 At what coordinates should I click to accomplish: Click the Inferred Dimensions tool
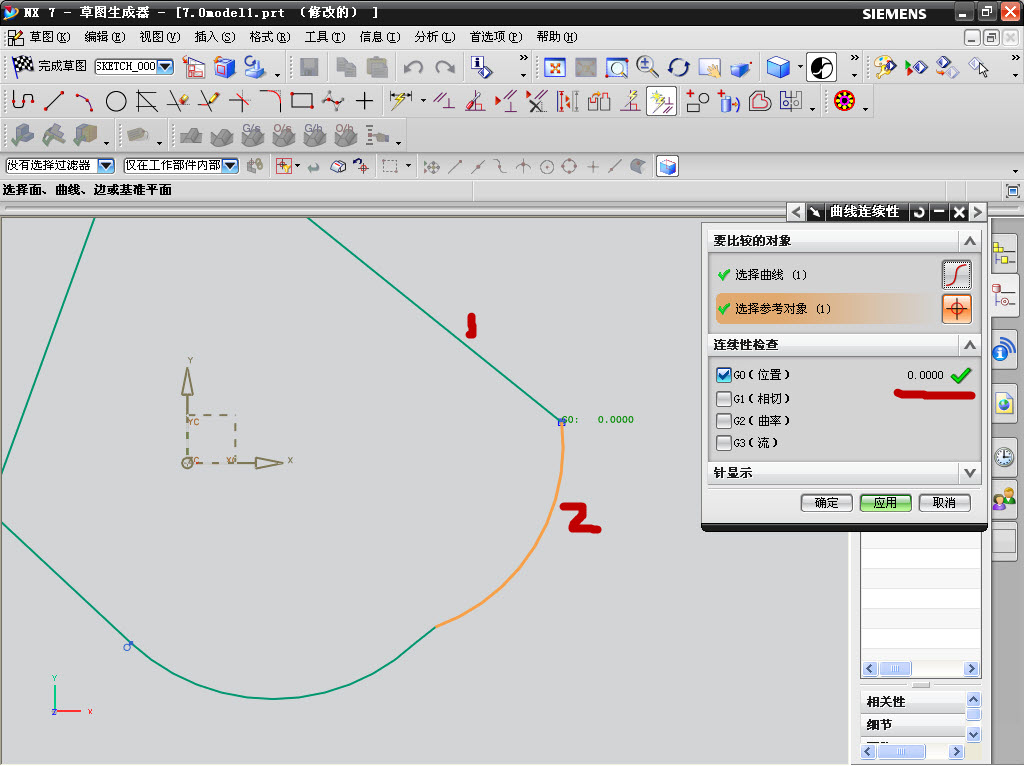coord(400,101)
